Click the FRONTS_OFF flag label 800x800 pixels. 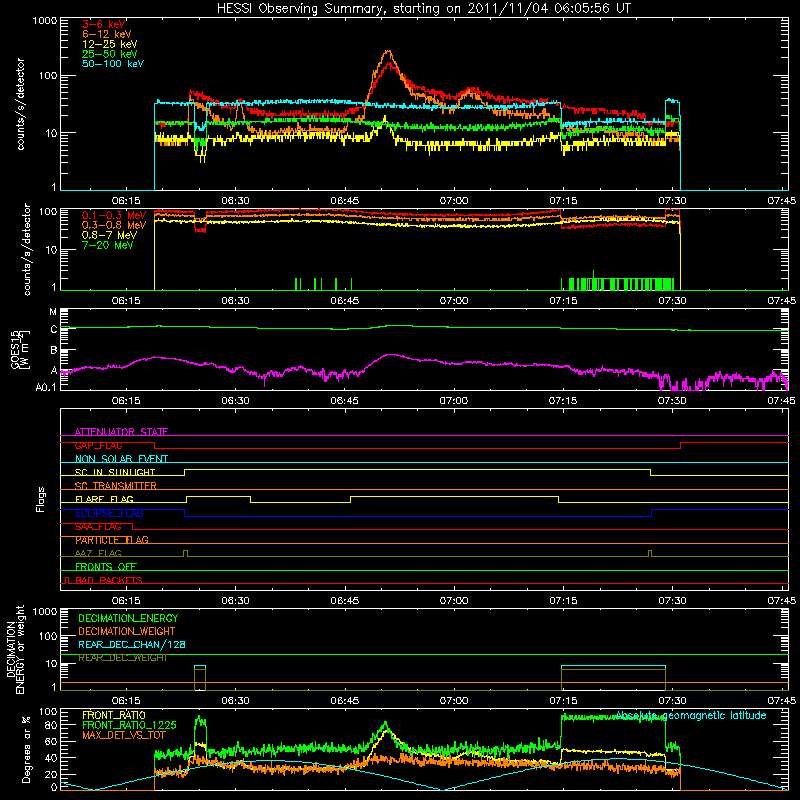point(106,567)
